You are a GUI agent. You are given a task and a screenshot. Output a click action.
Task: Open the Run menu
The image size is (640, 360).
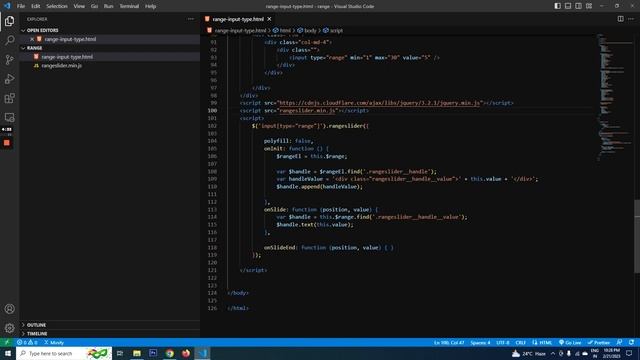tap(109, 6)
